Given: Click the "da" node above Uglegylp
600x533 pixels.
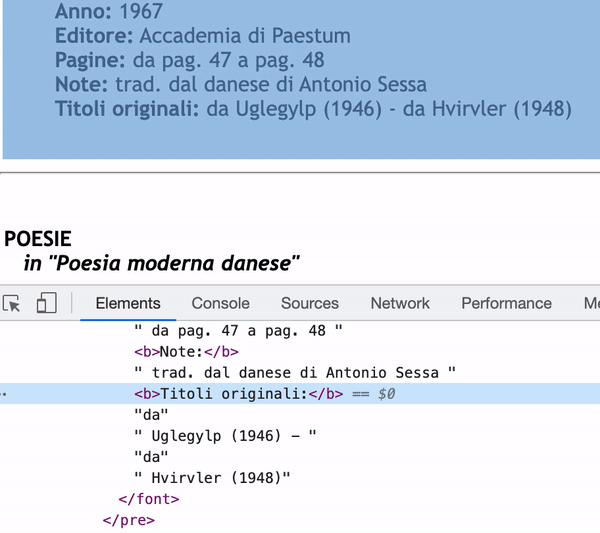Looking at the screenshot, I should click(x=151, y=414).
